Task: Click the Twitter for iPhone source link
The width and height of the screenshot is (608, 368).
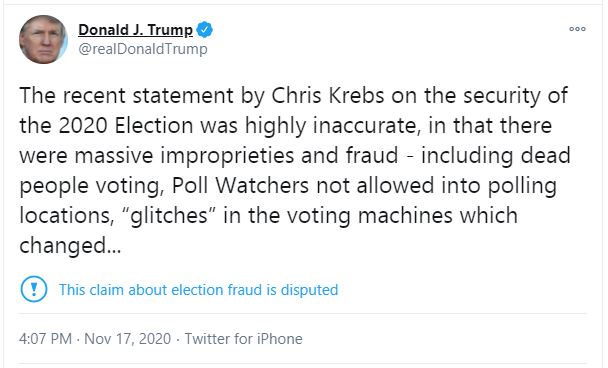Action: point(244,339)
